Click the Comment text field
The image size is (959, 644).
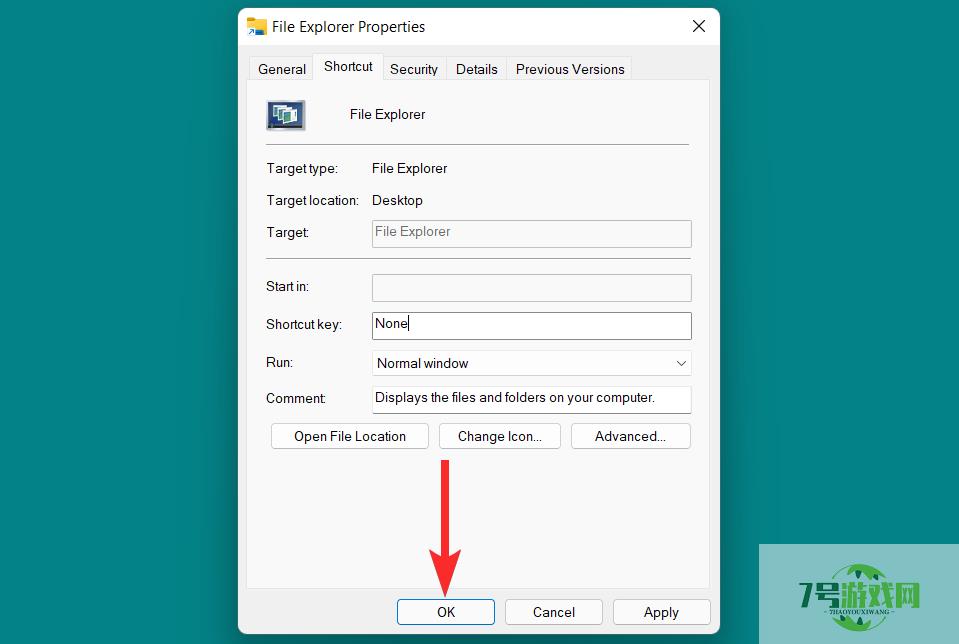tap(531, 399)
